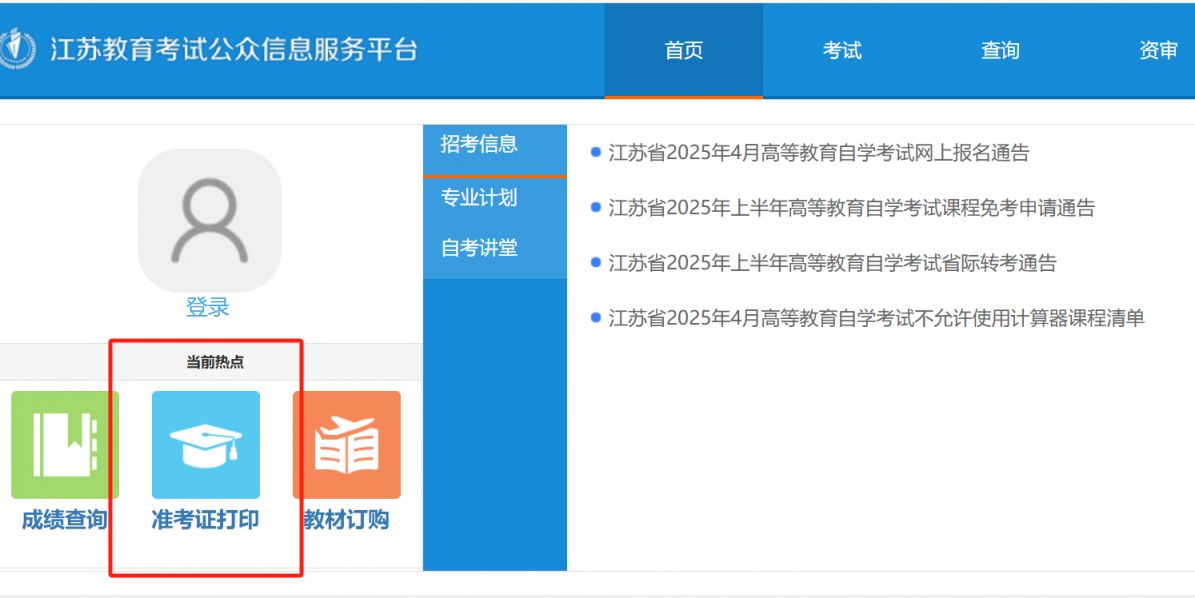Screen dimensions: 1195x598
Task: Open the 不允许使用计算器课程清单 notice
Action: tap(876, 318)
